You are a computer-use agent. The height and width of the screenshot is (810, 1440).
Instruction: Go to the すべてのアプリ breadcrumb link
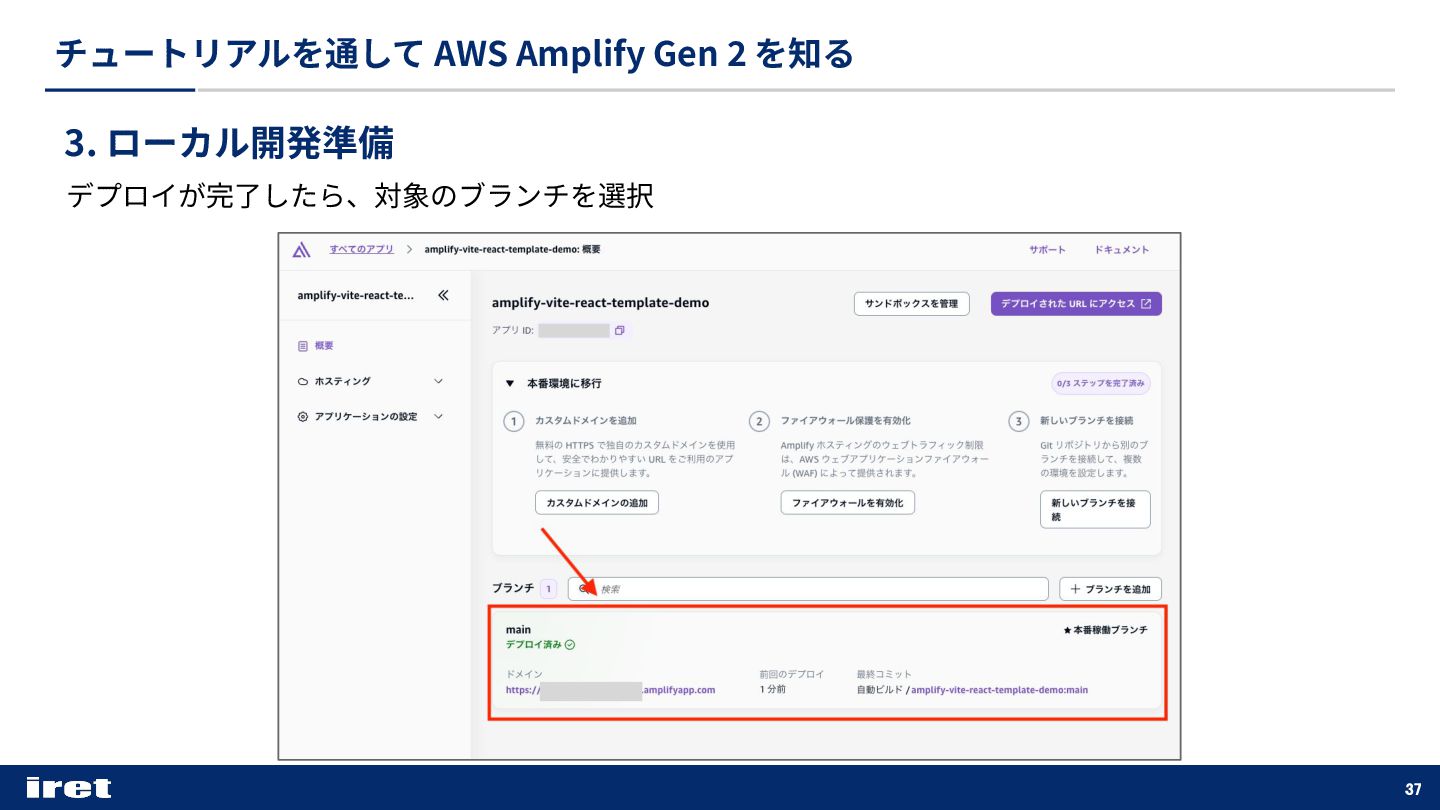pyautogui.click(x=361, y=249)
